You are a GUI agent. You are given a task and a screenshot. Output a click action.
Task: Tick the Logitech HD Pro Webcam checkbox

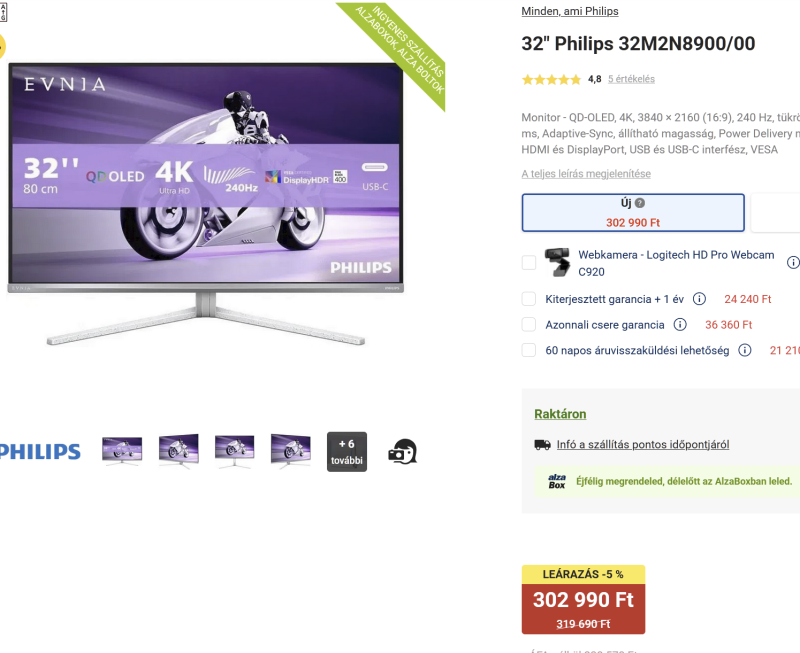[x=529, y=263]
